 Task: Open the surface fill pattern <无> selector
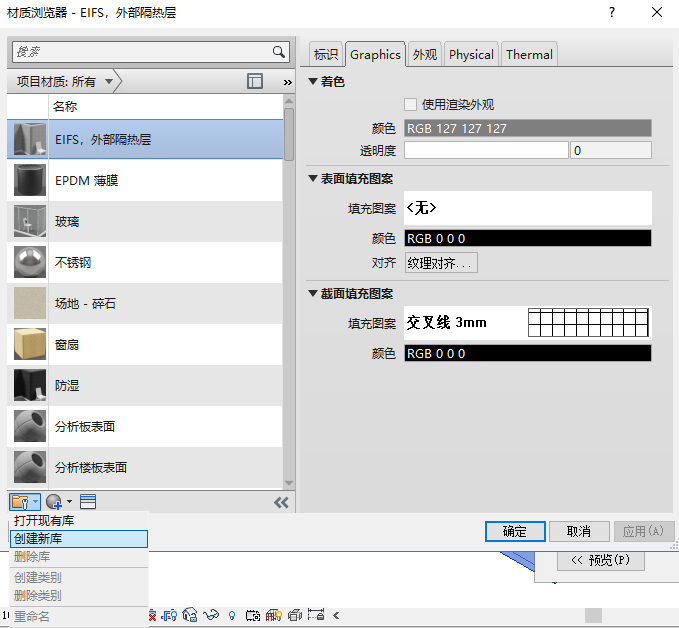click(527, 208)
